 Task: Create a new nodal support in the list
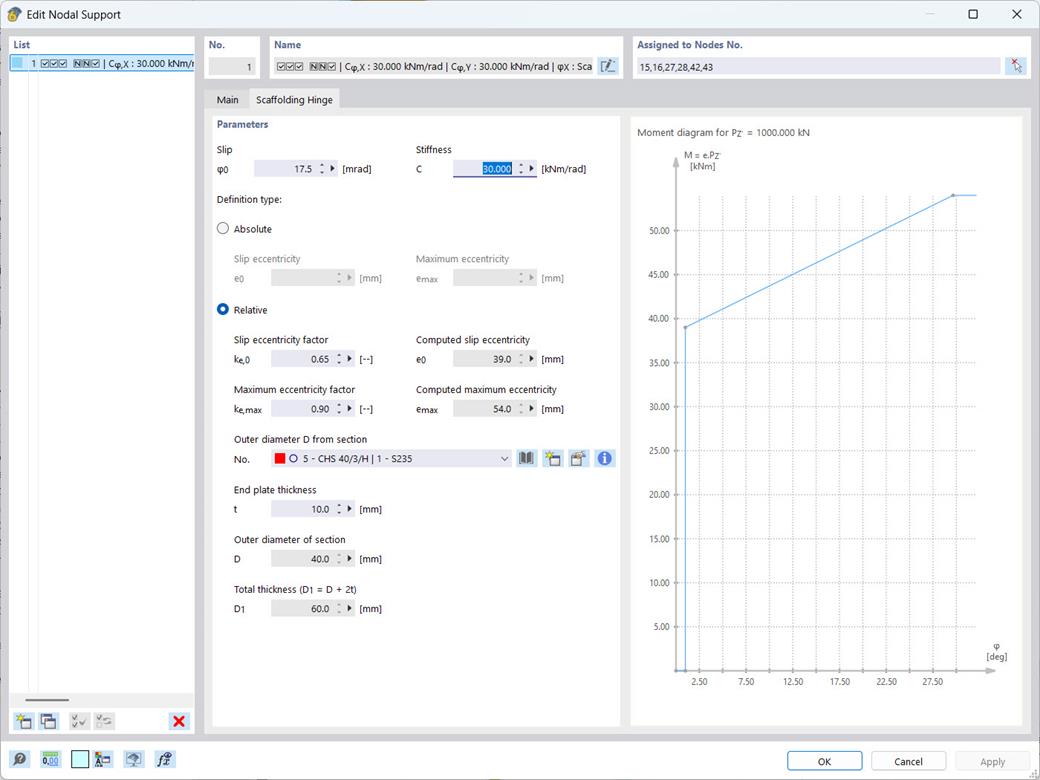pyautogui.click(x=22, y=721)
